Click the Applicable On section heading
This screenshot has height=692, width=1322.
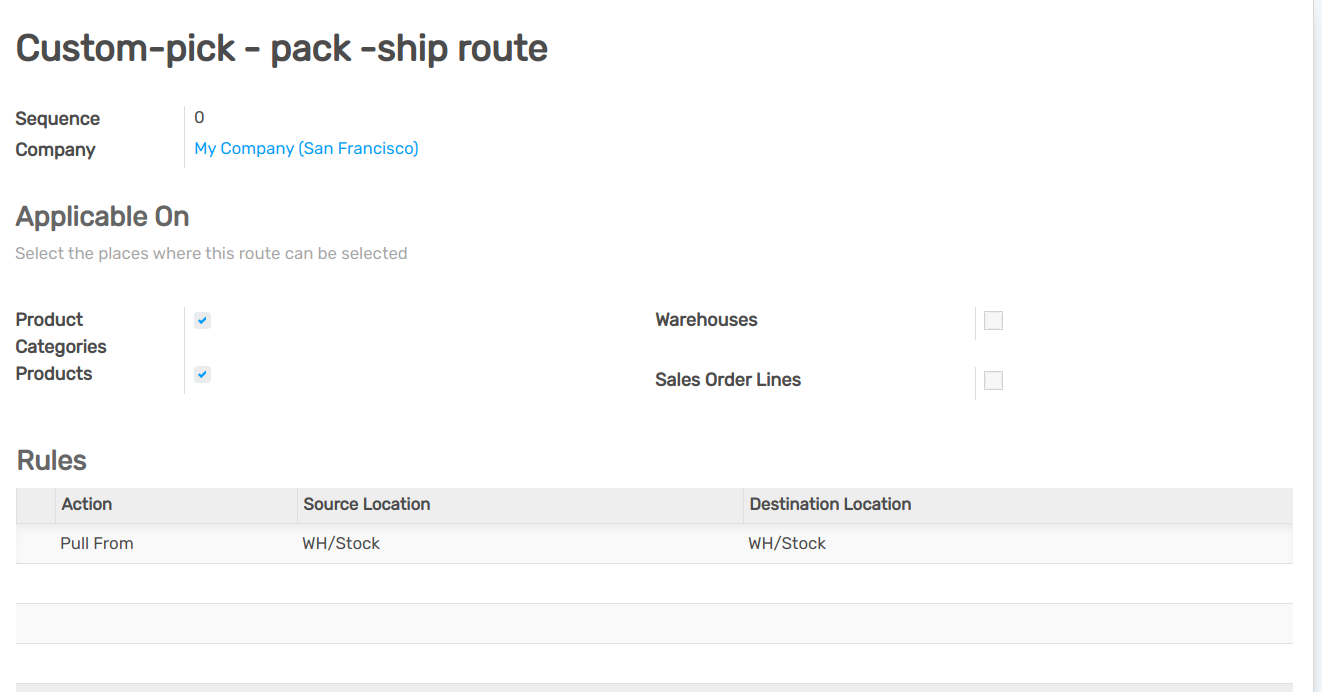(102, 217)
